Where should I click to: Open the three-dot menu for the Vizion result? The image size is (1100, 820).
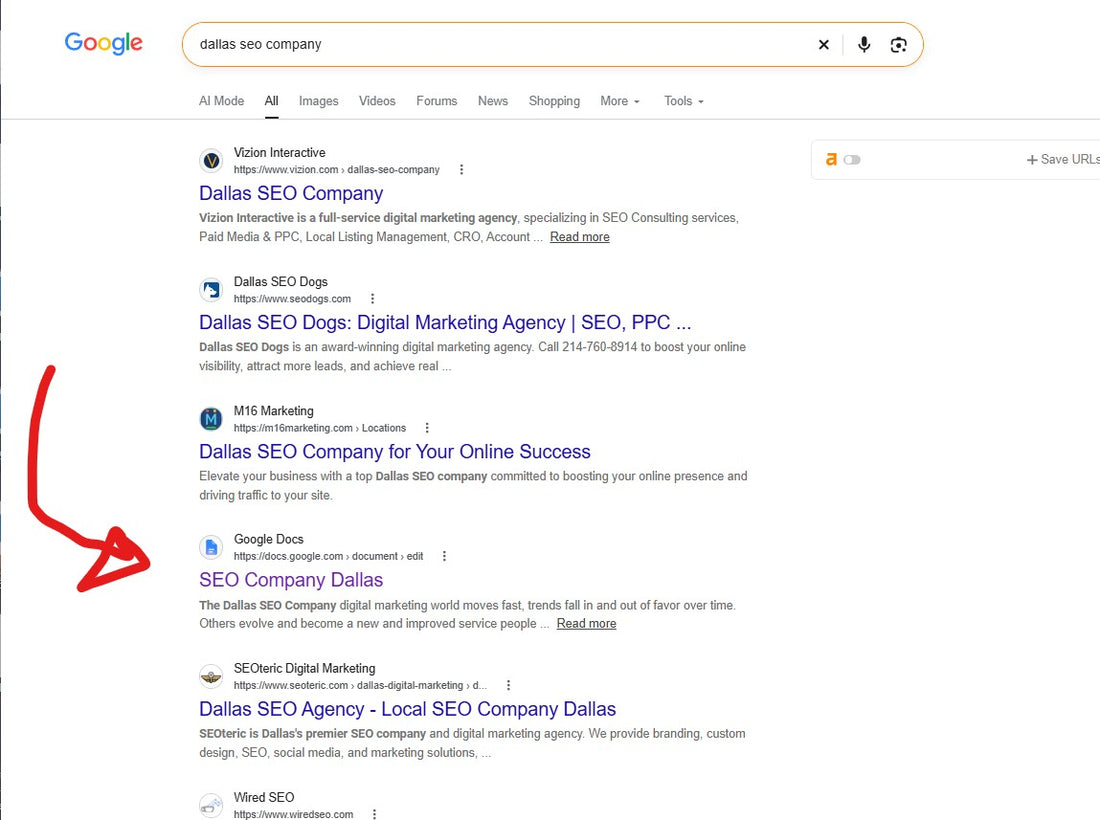coord(461,170)
